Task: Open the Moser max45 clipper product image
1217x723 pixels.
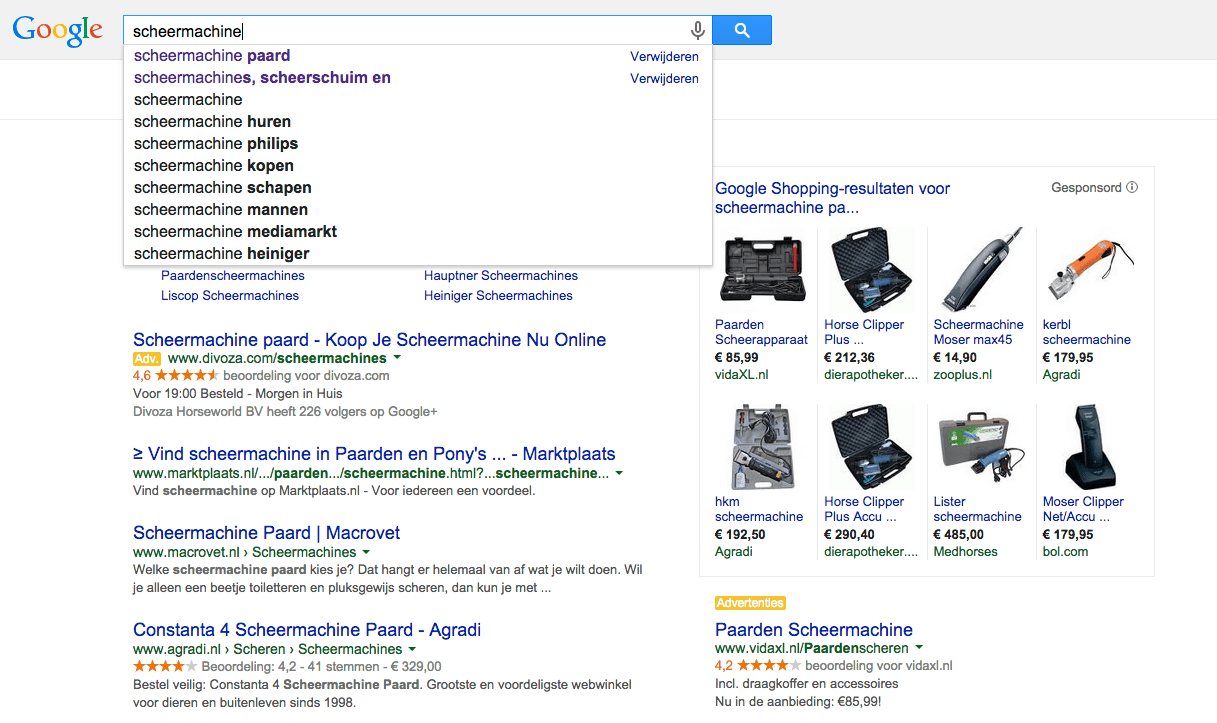Action: pos(978,268)
